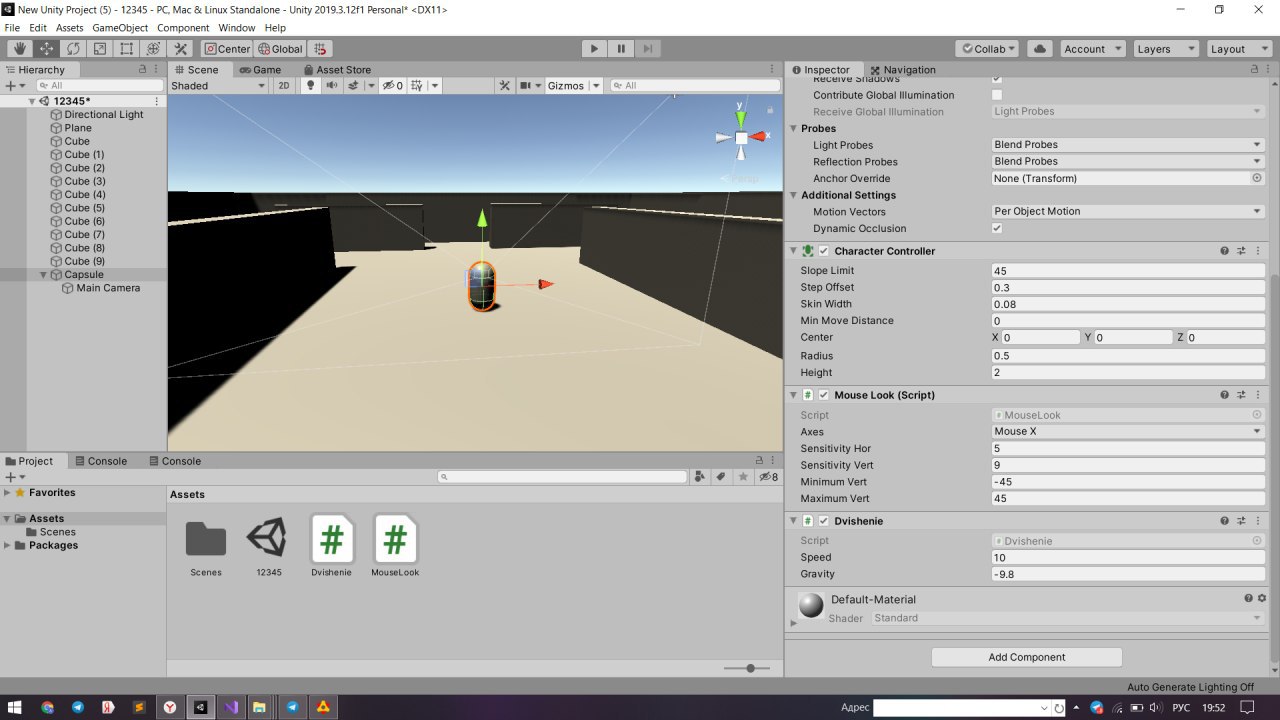Select the Scale tool in the toolbar

[x=100, y=48]
